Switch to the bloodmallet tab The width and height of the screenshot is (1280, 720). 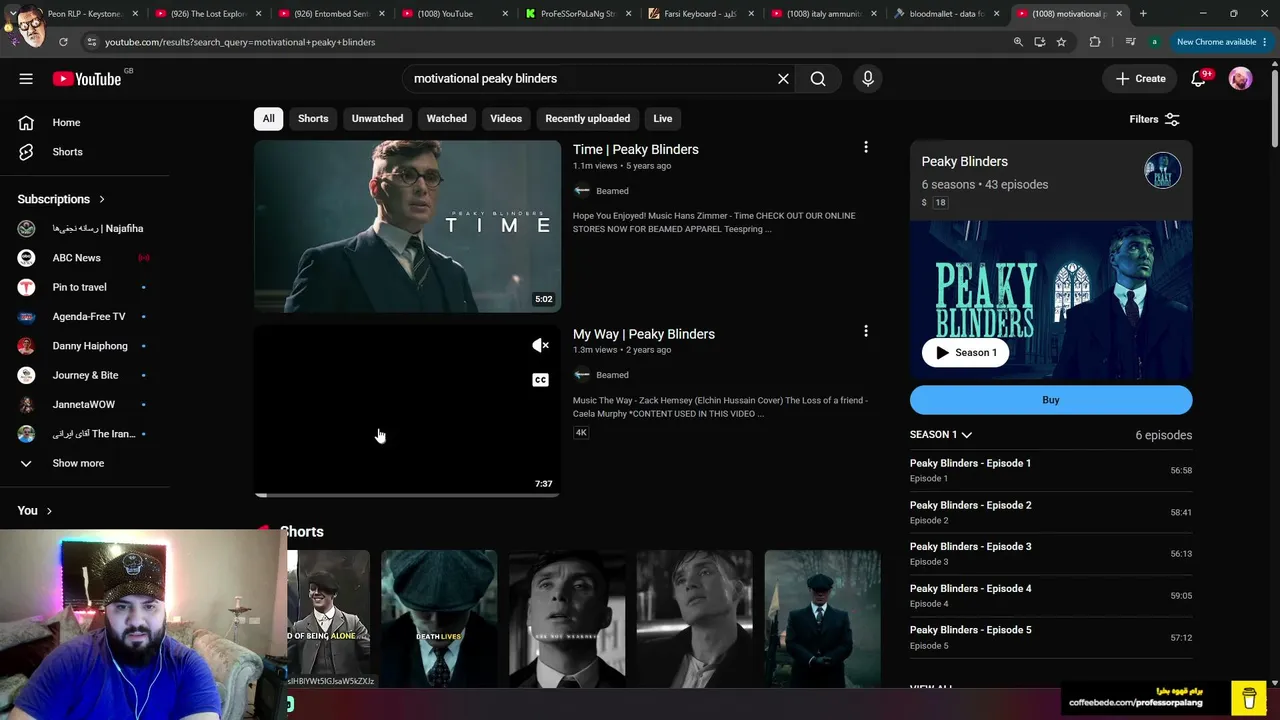click(948, 14)
